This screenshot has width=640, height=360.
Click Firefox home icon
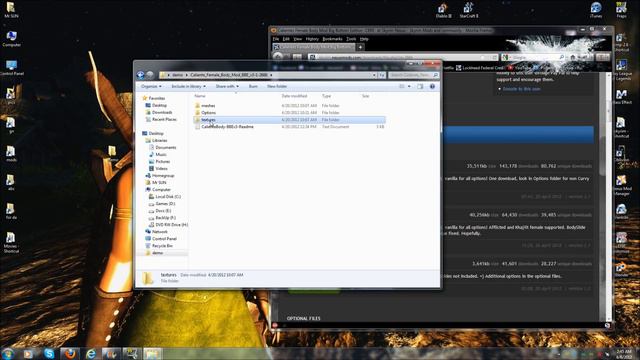click(573, 58)
